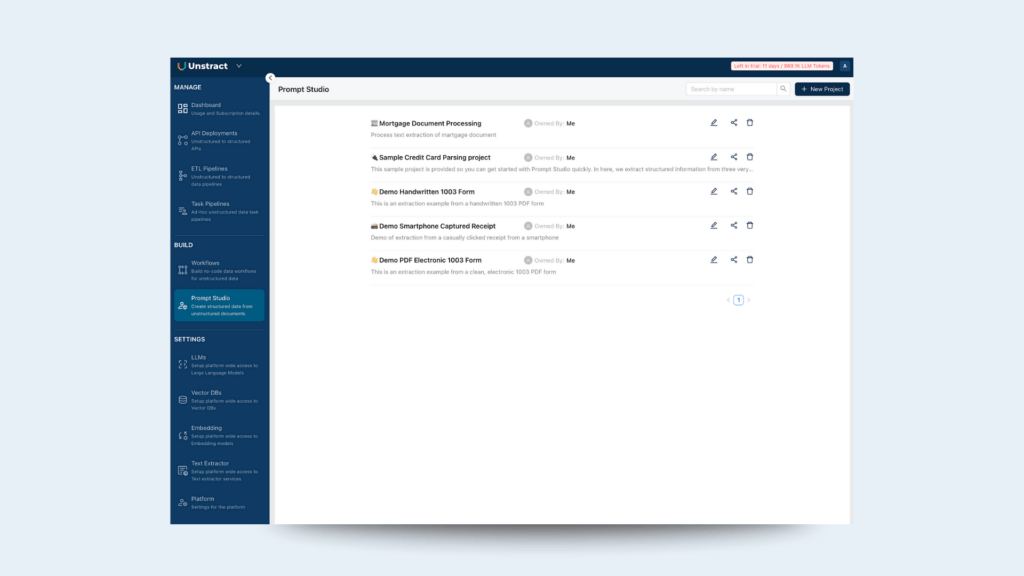This screenshot has width=1024, height=576.
Task: Navigate to Dashboard in the sidebar
Action: point(182,107)
